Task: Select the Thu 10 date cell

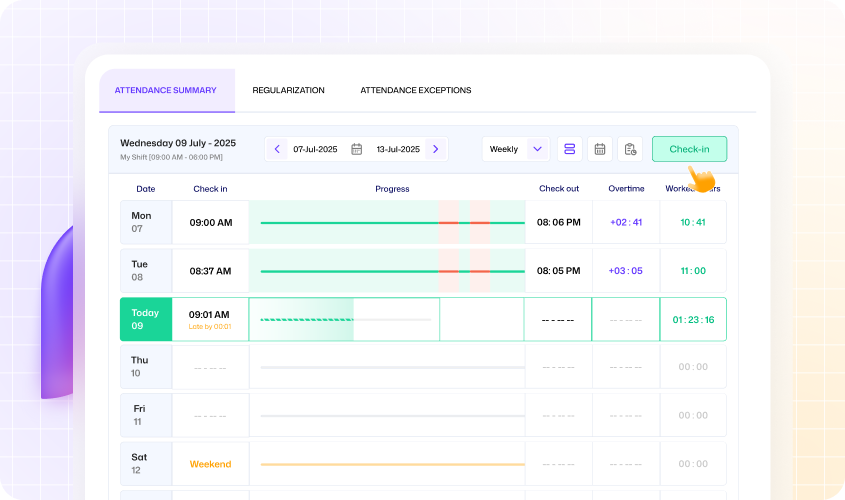Action: 146,367
